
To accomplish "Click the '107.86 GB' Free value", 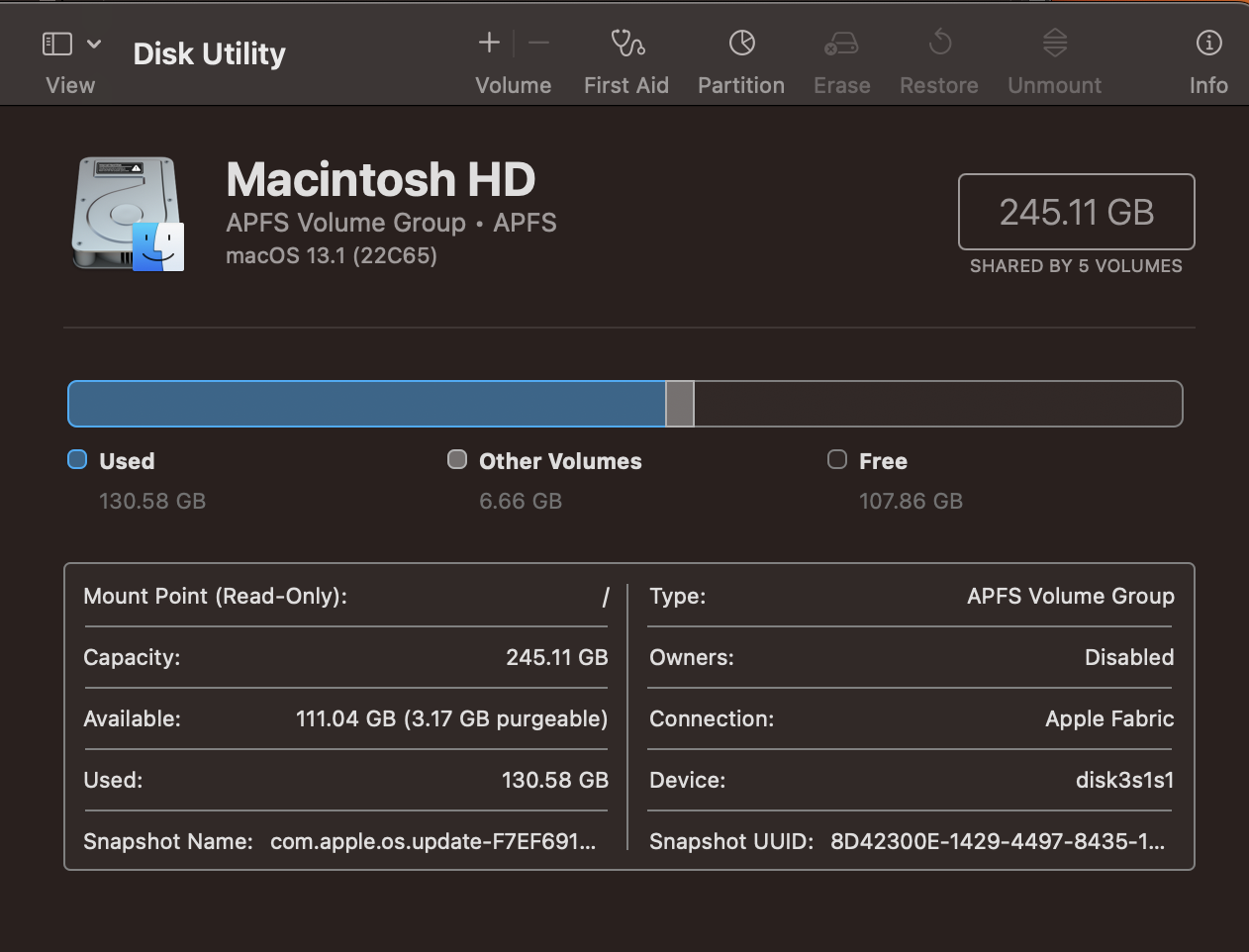I will tap(911, 501).
